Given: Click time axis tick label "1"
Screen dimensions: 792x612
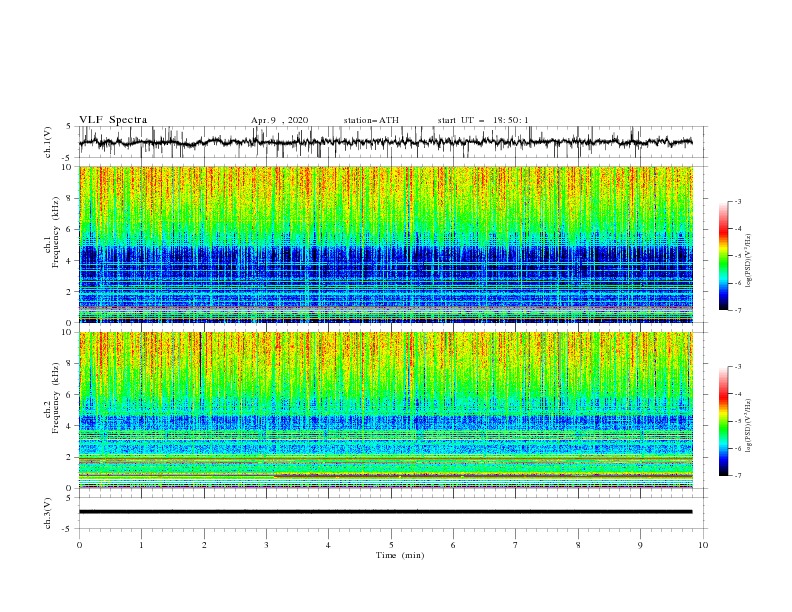Looking at the screenshot, I should click(141, 545).
